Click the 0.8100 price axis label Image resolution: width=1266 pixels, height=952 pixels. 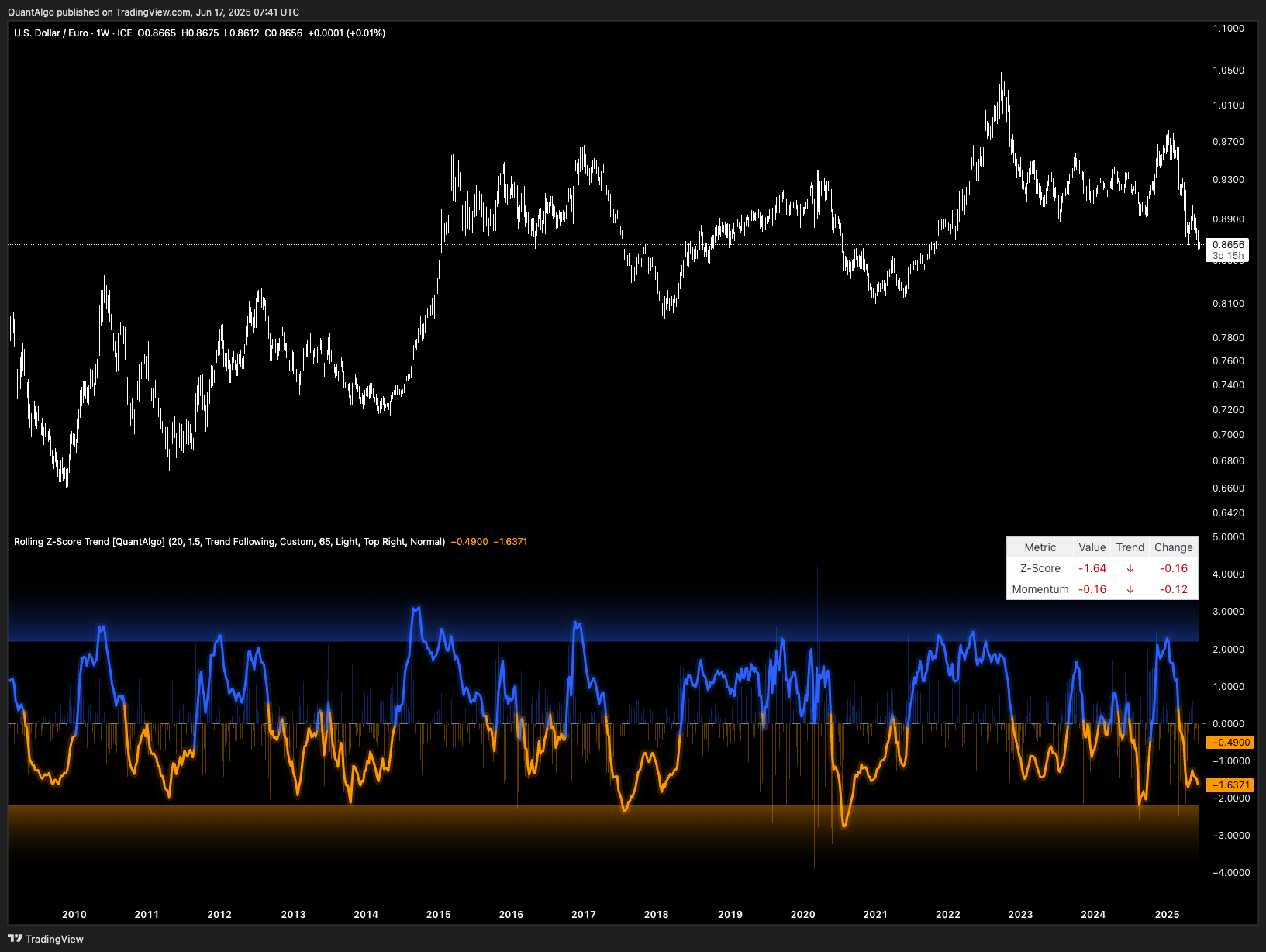coord(1229,304)
